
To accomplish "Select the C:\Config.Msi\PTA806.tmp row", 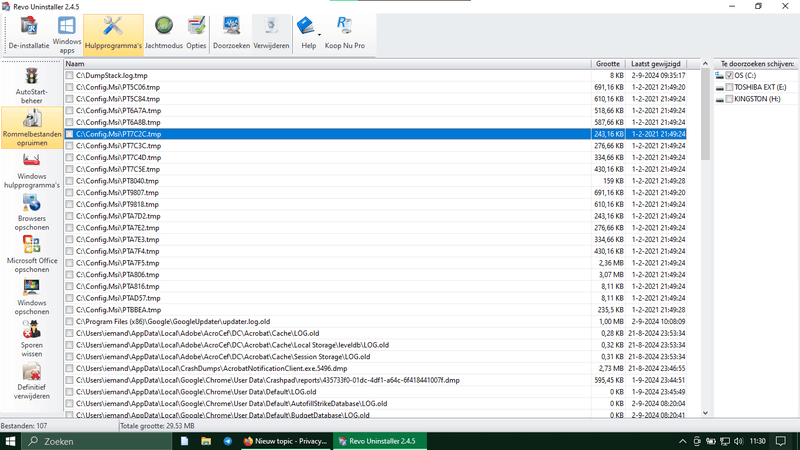I will coord(376,275).
